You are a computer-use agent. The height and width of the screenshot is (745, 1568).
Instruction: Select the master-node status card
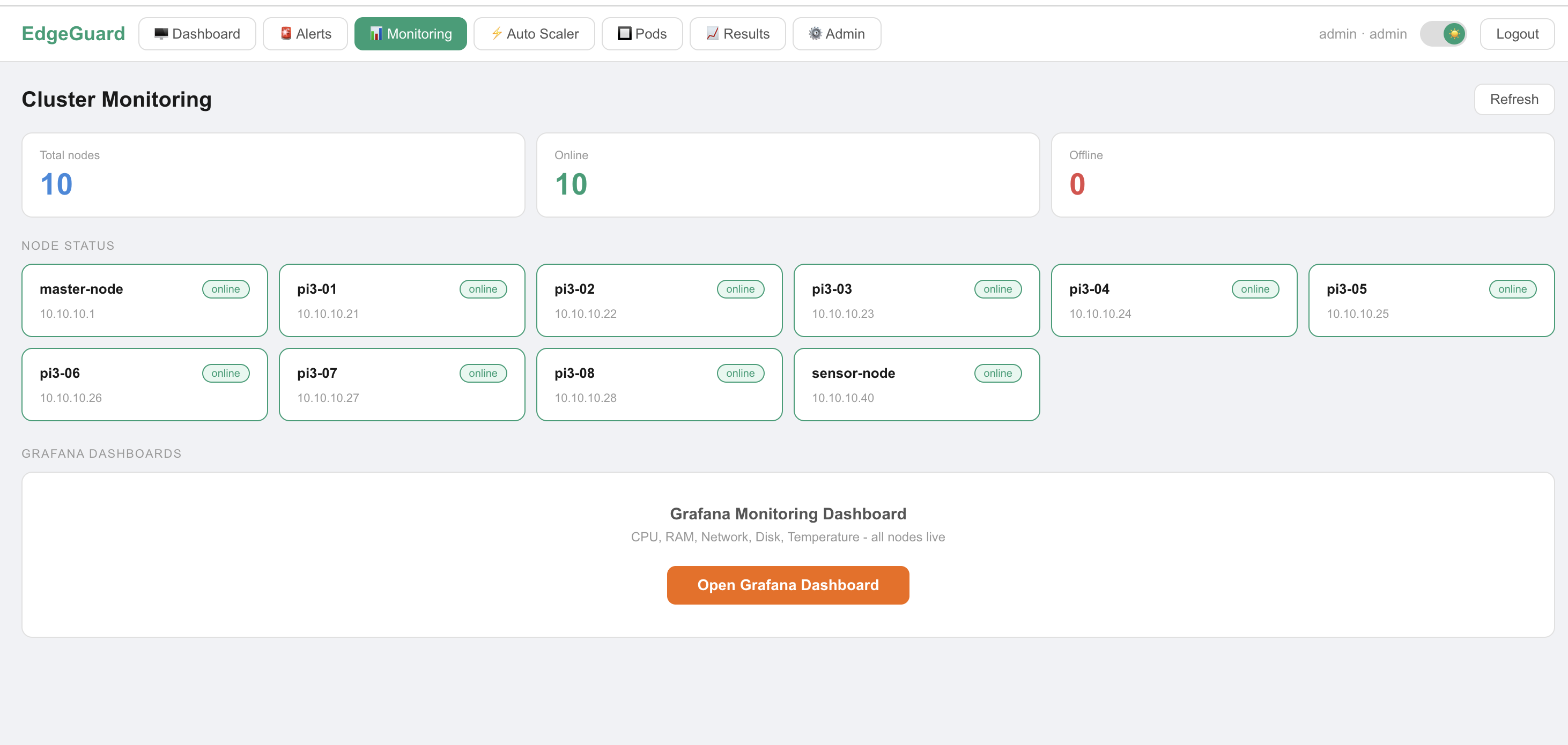(x=144, y=301)
